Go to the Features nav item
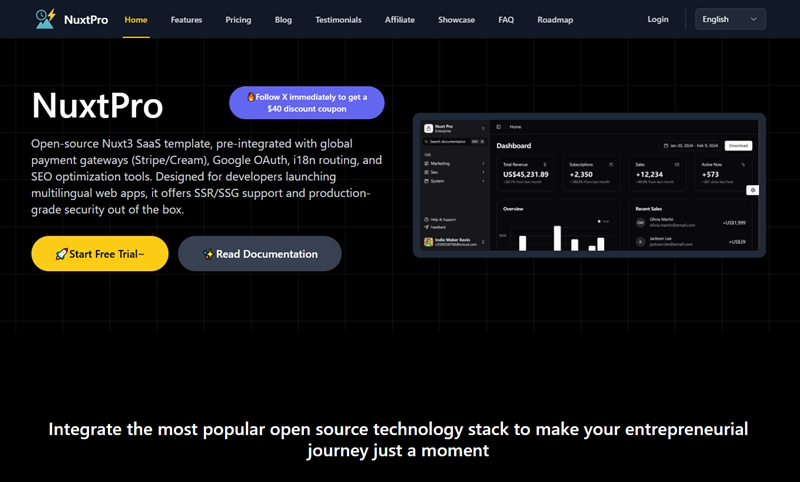This screenshot has width=800, height=482. click(186, 20)
